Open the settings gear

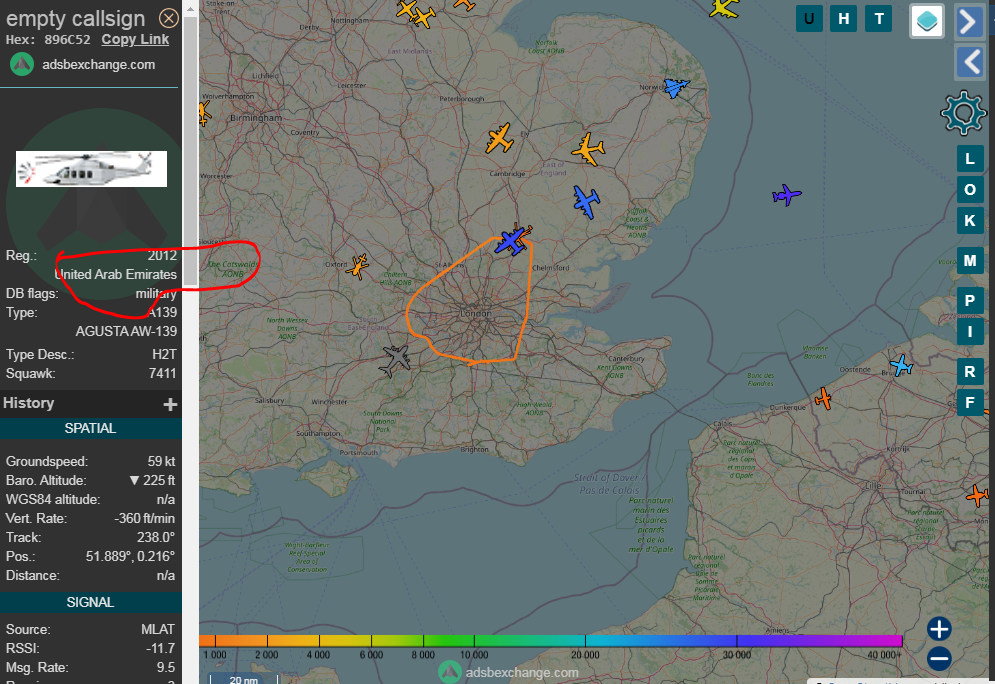[x=963, y=113]
